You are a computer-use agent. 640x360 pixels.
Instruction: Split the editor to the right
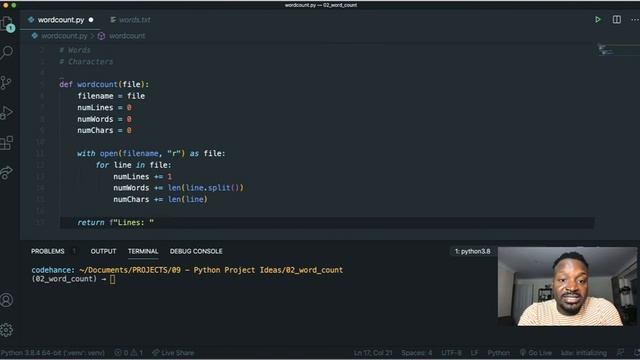617,20
